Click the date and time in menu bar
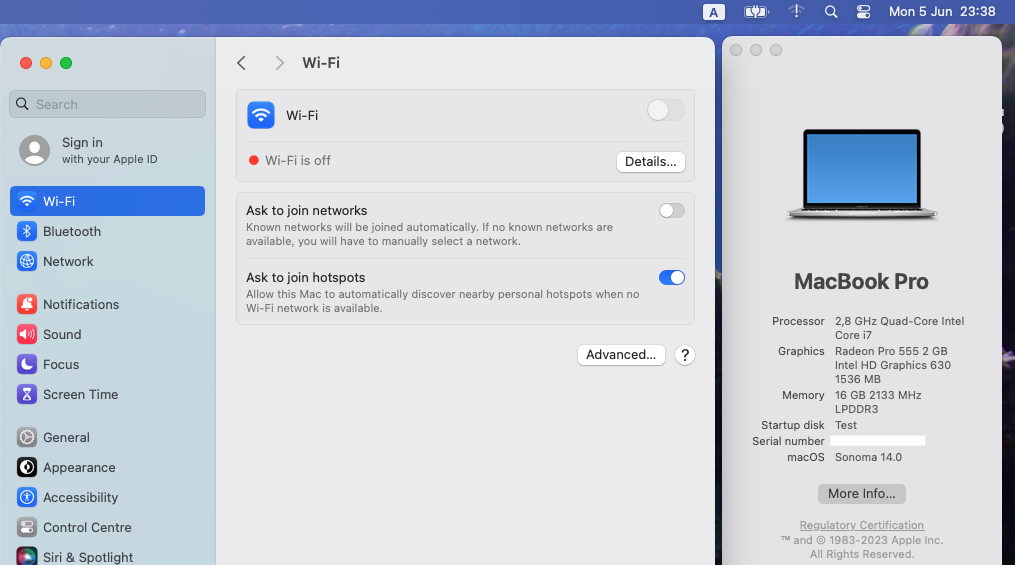This screenshot has width=1015, height=565. (x=942, y=12)
